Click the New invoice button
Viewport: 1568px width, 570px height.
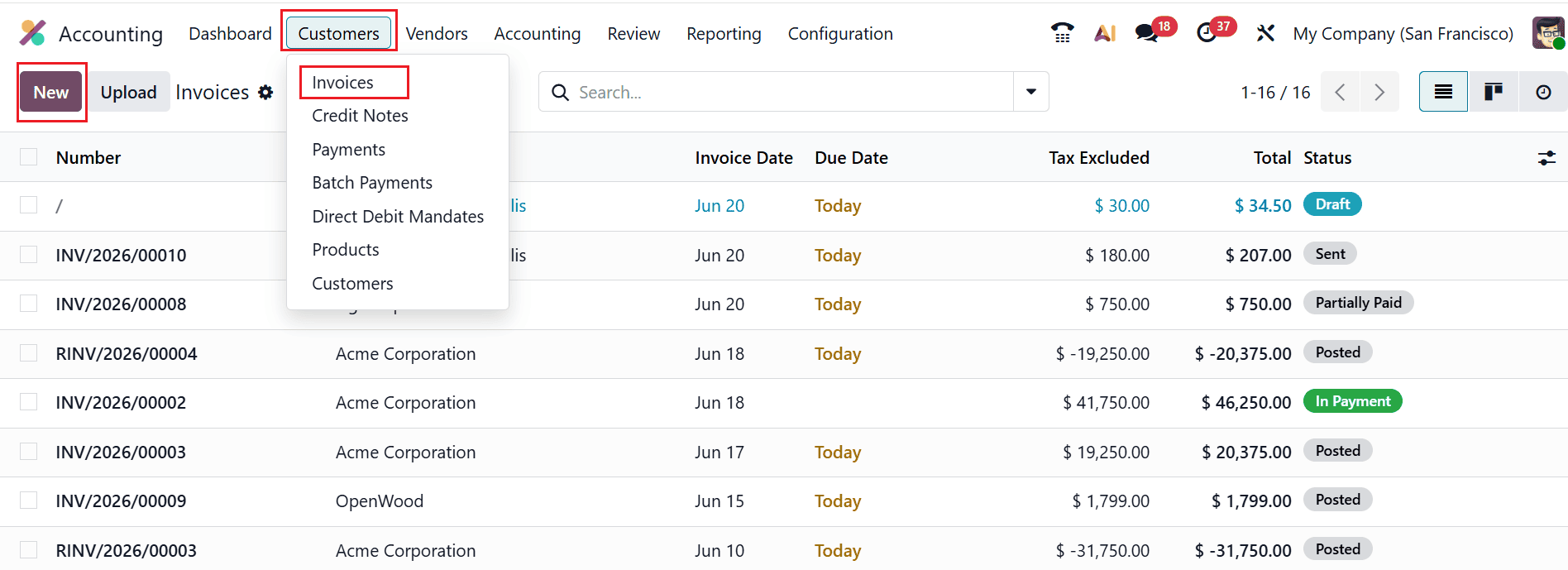(x=51, y=92)
